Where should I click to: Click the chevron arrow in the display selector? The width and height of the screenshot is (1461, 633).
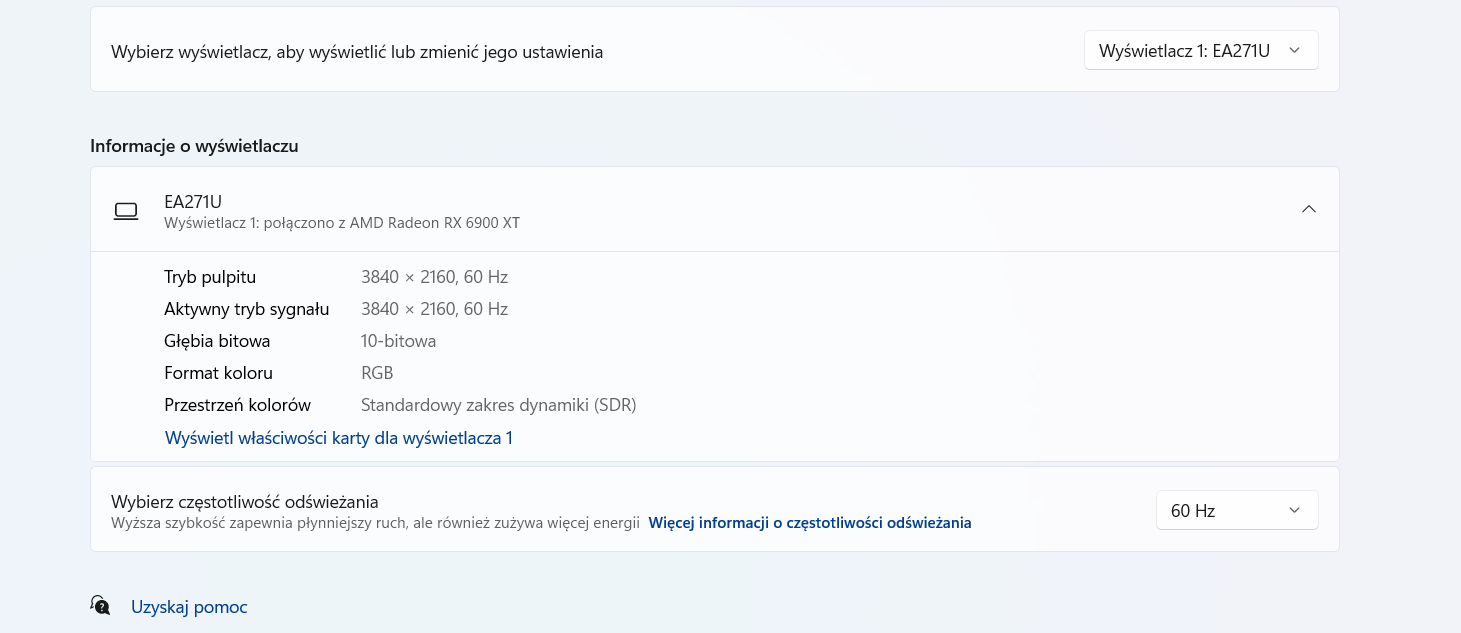pos(1294,50)
